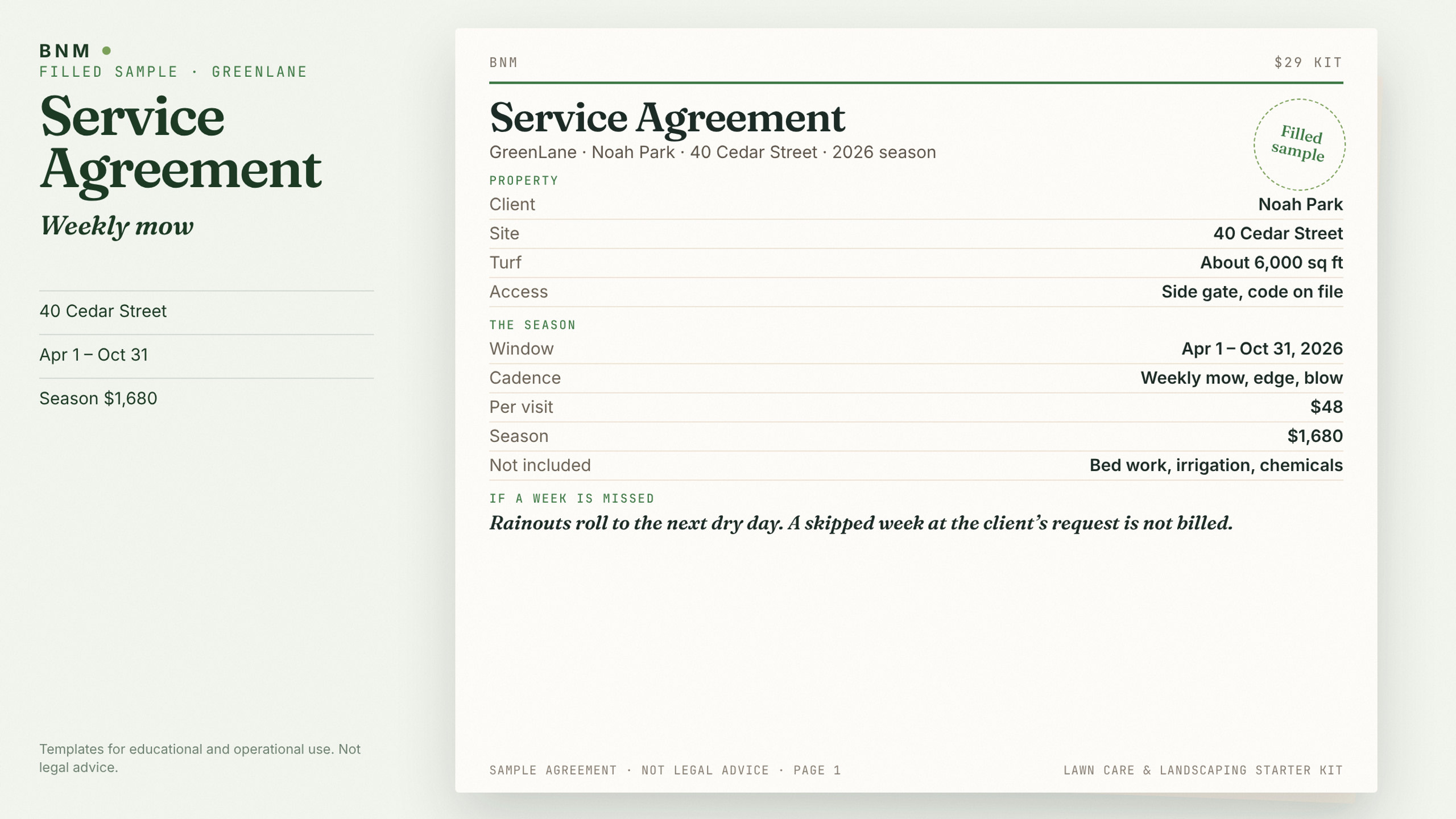
Task: Click the green dot beside BNM logo
Action: [106, 51]
